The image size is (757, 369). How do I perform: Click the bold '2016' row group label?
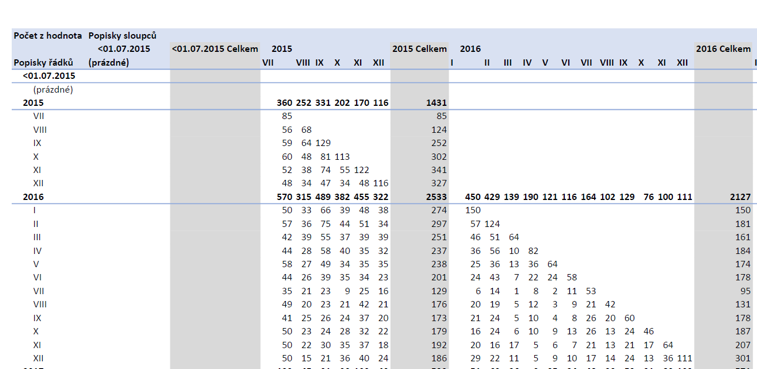[33, 197]
